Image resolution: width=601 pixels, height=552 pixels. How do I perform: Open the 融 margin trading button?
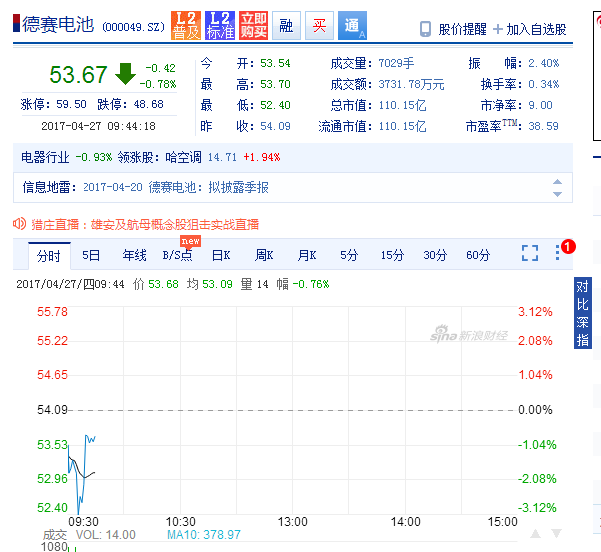tap(286, 26)
